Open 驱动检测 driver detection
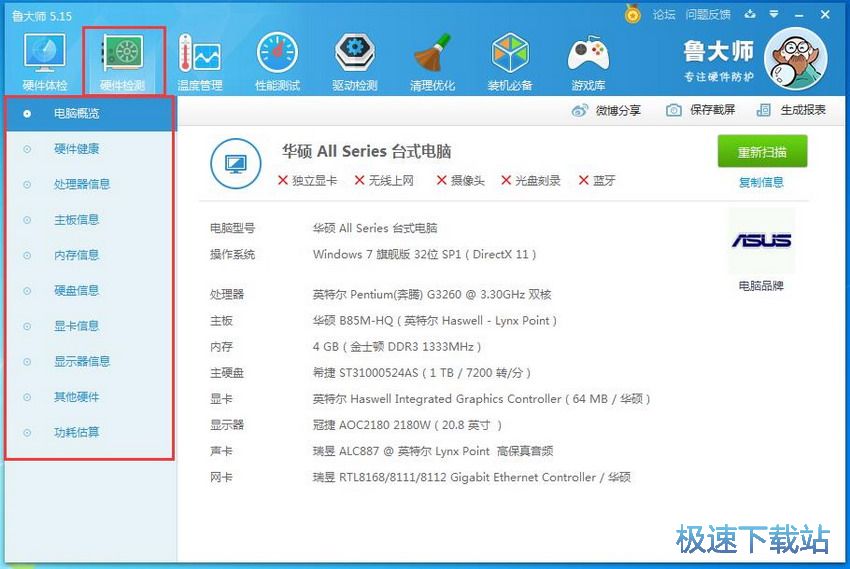The height and width of the screenshot is (569, 850). (355, 61)
